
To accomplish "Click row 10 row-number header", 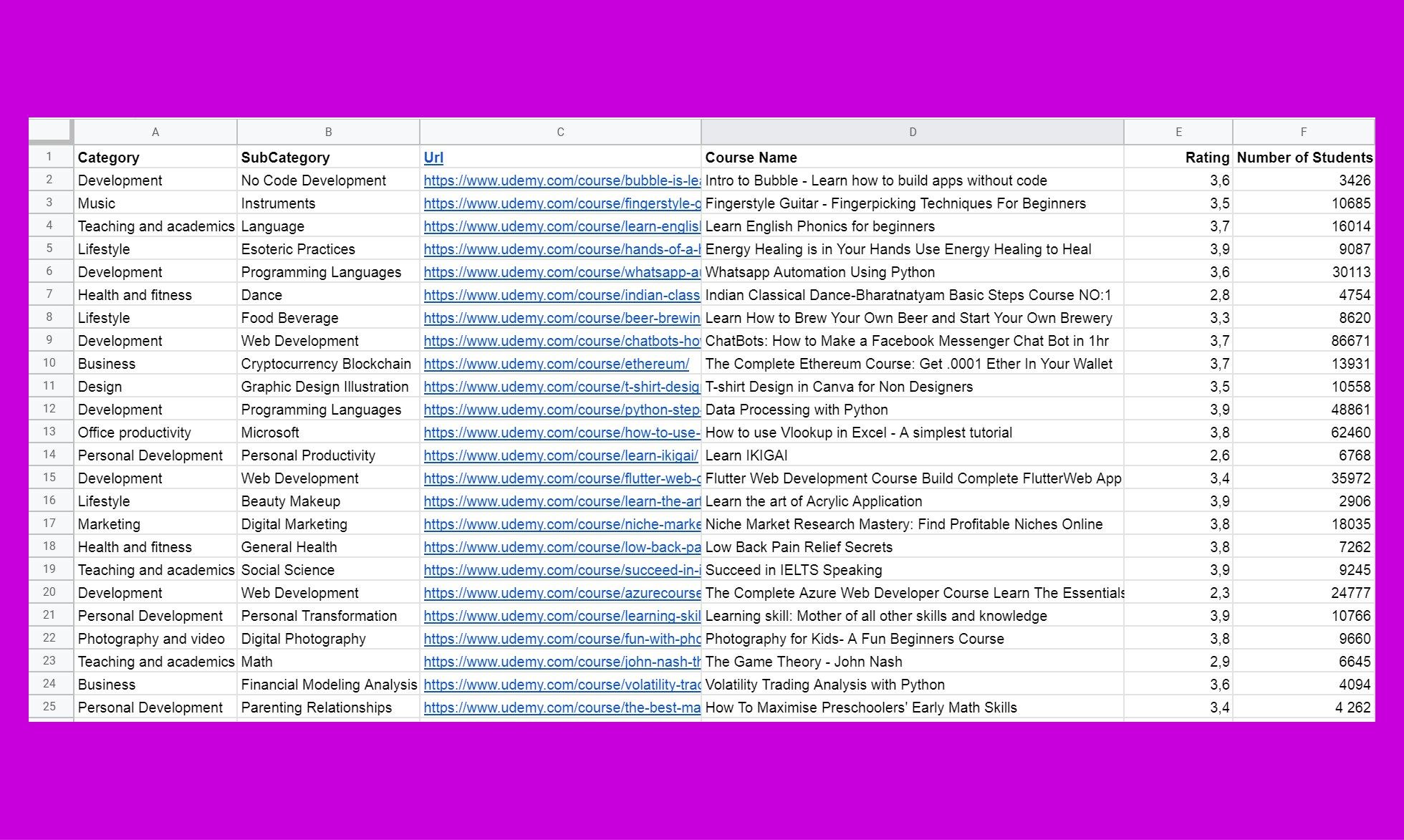I will (x=49, y=363).
